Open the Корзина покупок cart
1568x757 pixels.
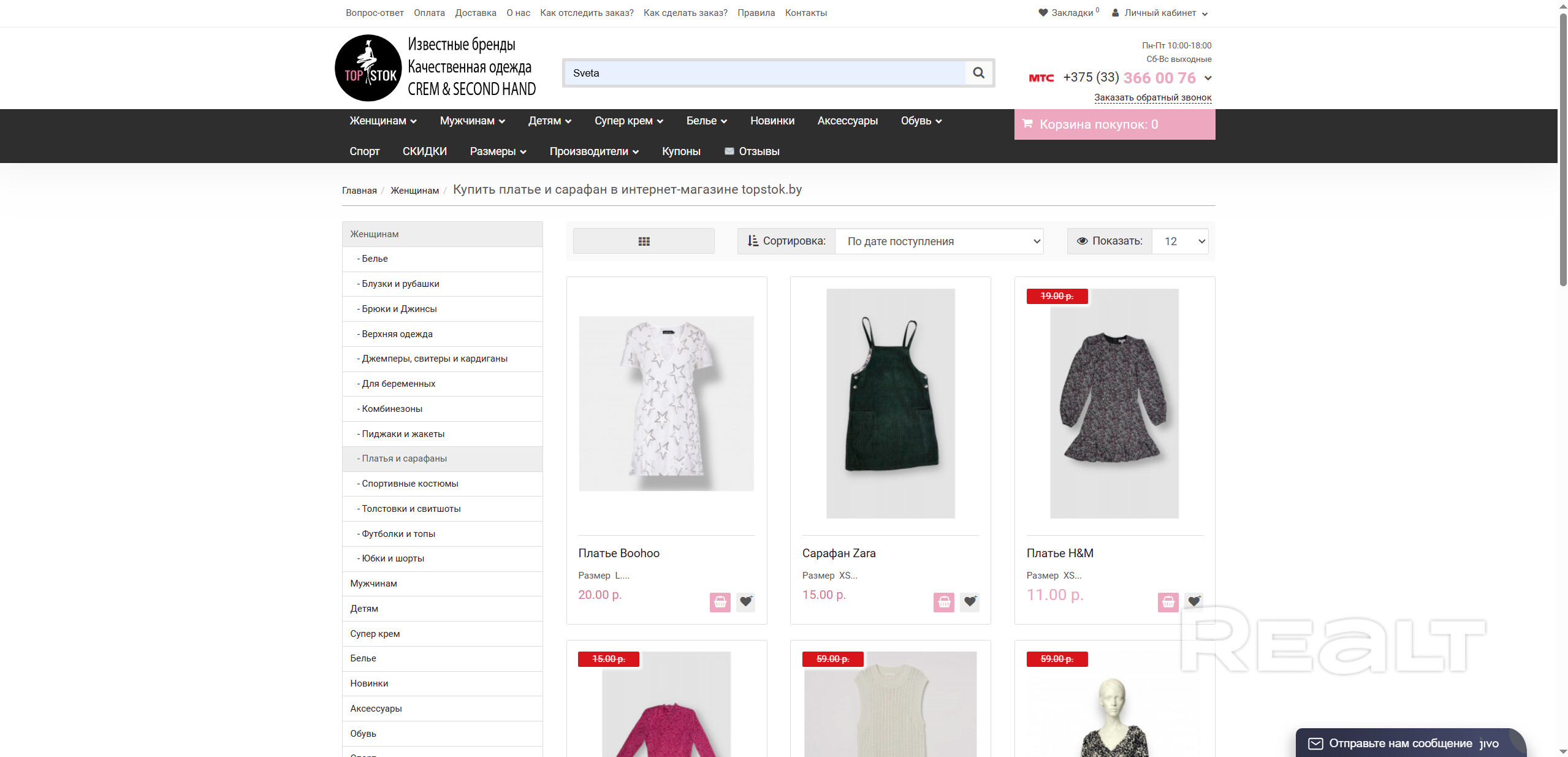coord(1114,124)
